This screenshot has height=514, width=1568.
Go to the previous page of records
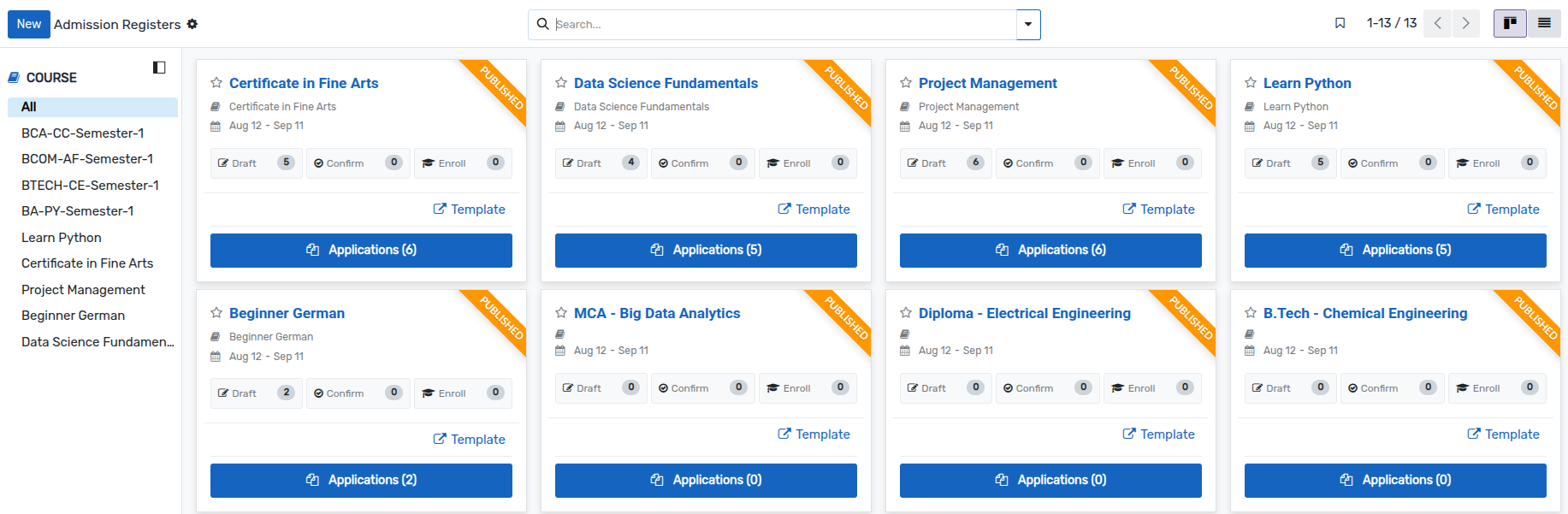point(1438,23)
